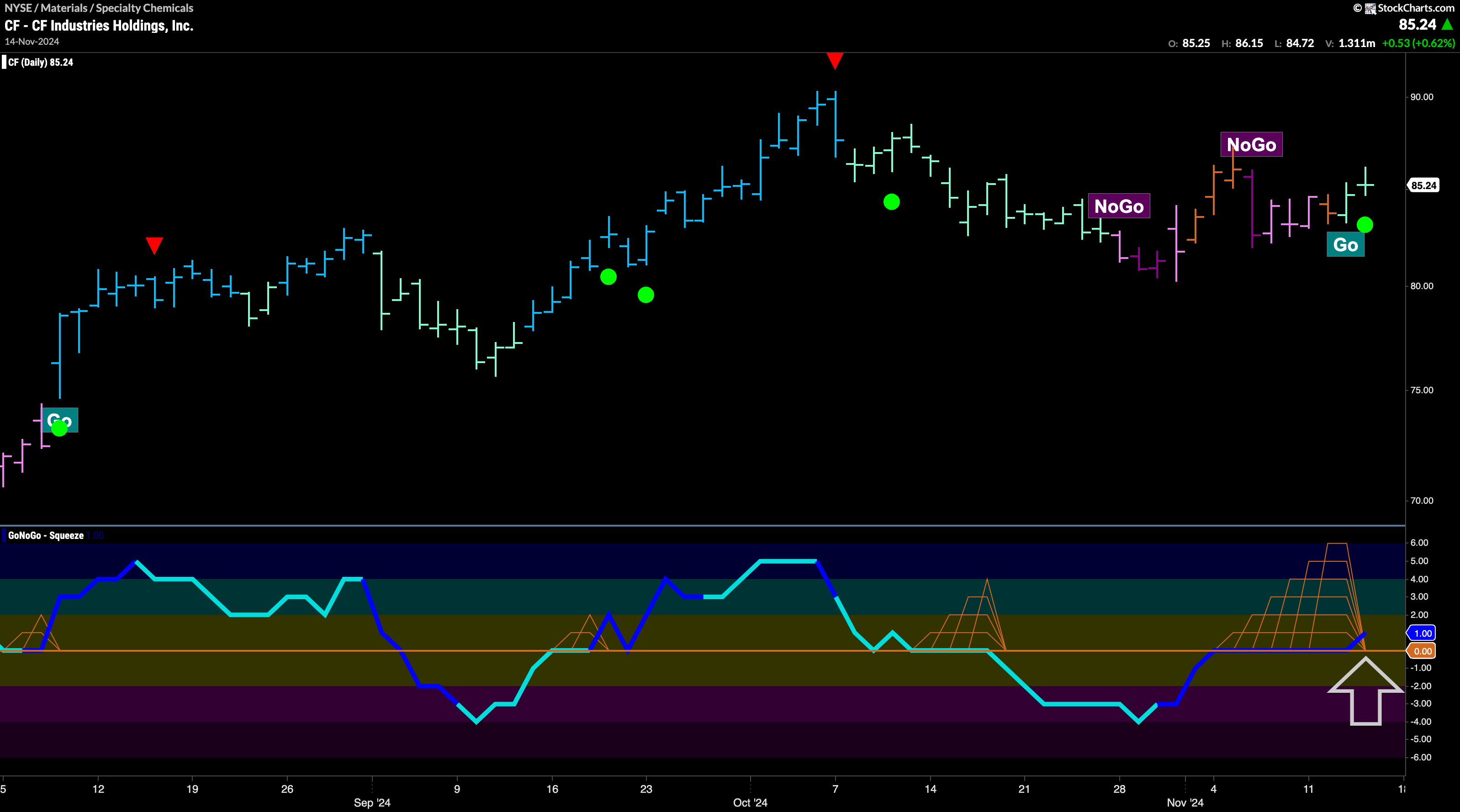The image size is (1460, 812).
Task: Click the Oct '24 date axis label
Action: (750, 803)
